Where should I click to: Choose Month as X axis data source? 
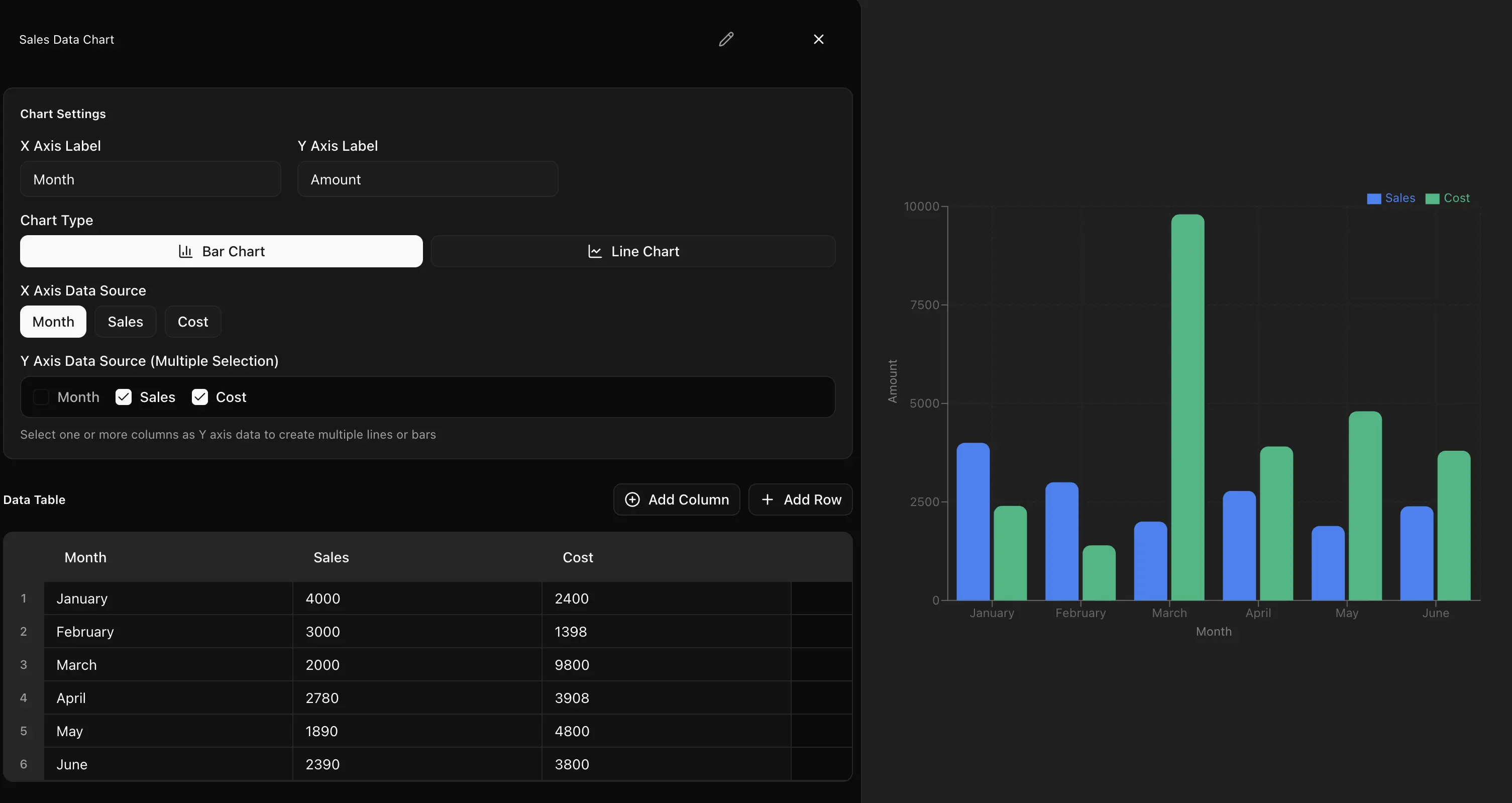point(53,322)
